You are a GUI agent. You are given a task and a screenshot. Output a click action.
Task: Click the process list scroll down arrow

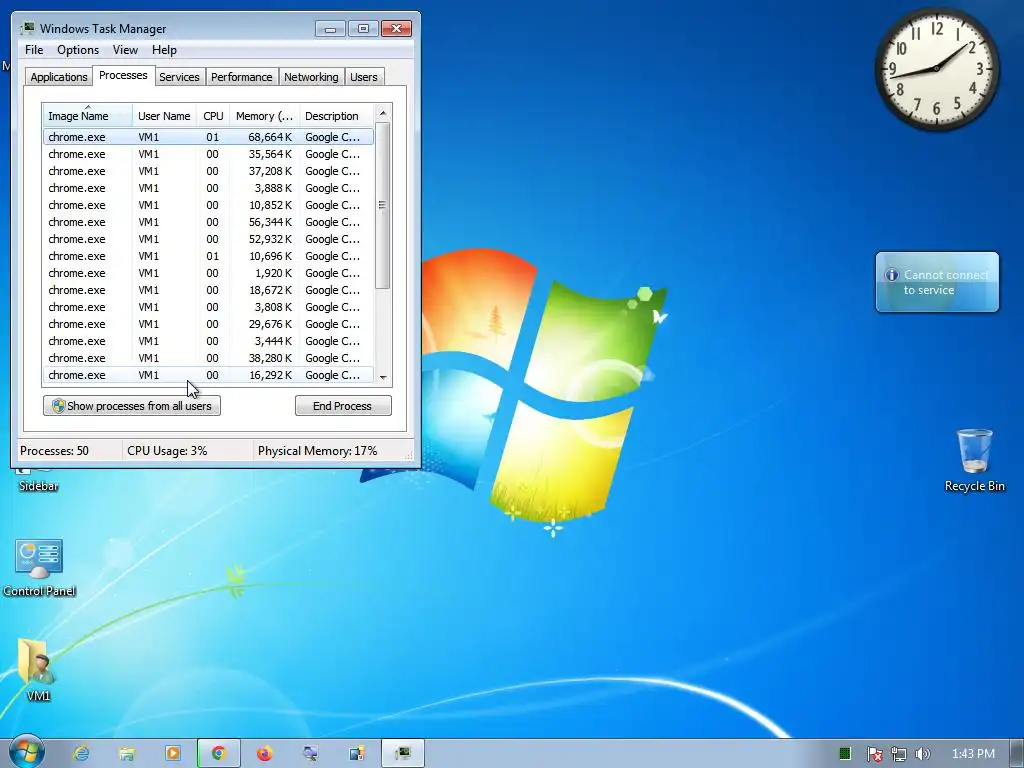pos(383,377)
